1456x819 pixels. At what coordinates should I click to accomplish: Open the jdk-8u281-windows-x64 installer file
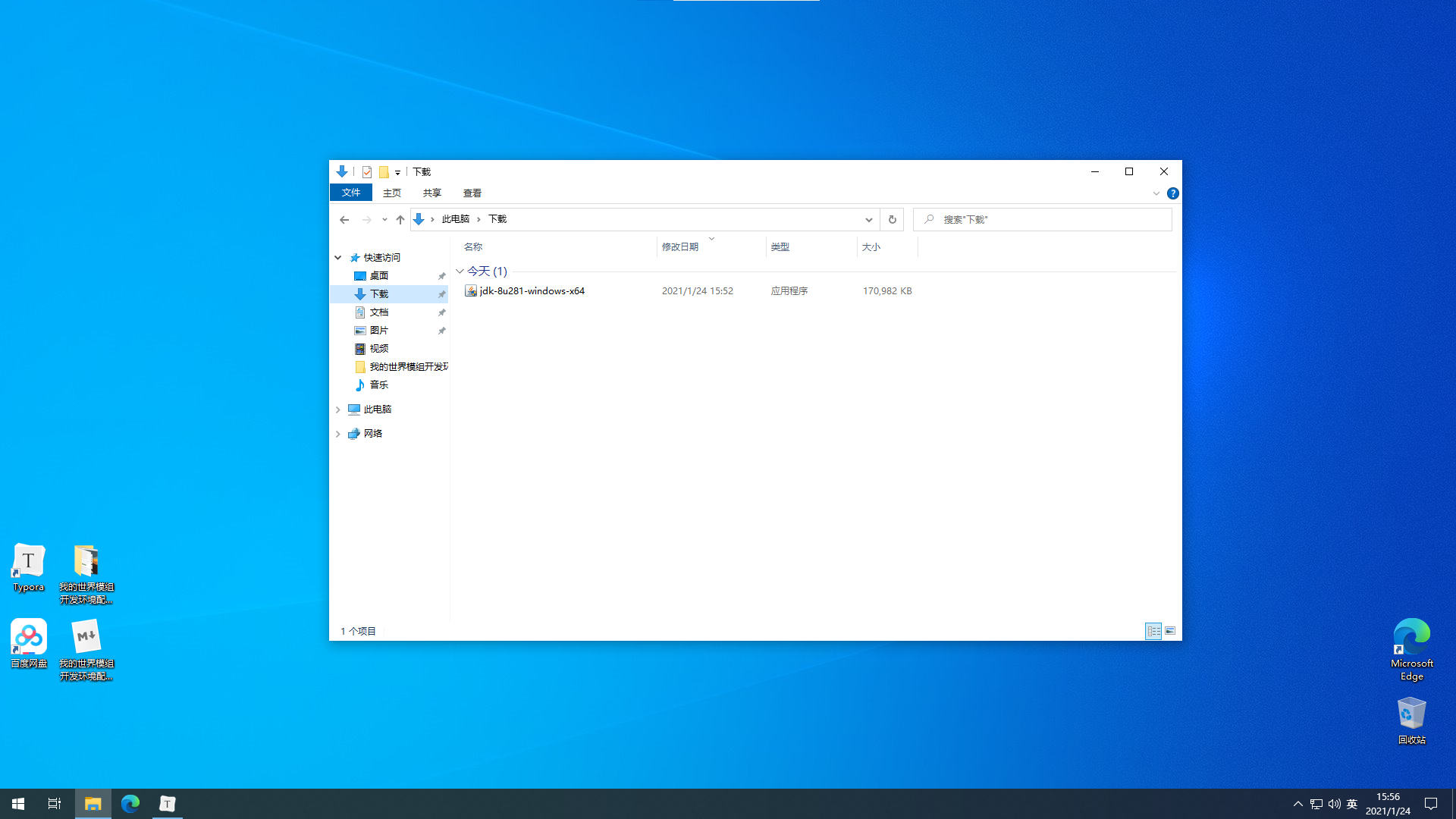tap(532, 291)
